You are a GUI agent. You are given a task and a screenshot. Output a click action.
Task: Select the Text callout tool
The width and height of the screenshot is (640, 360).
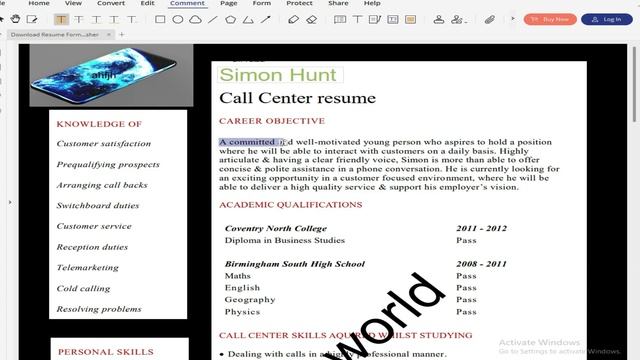[375, 19]
